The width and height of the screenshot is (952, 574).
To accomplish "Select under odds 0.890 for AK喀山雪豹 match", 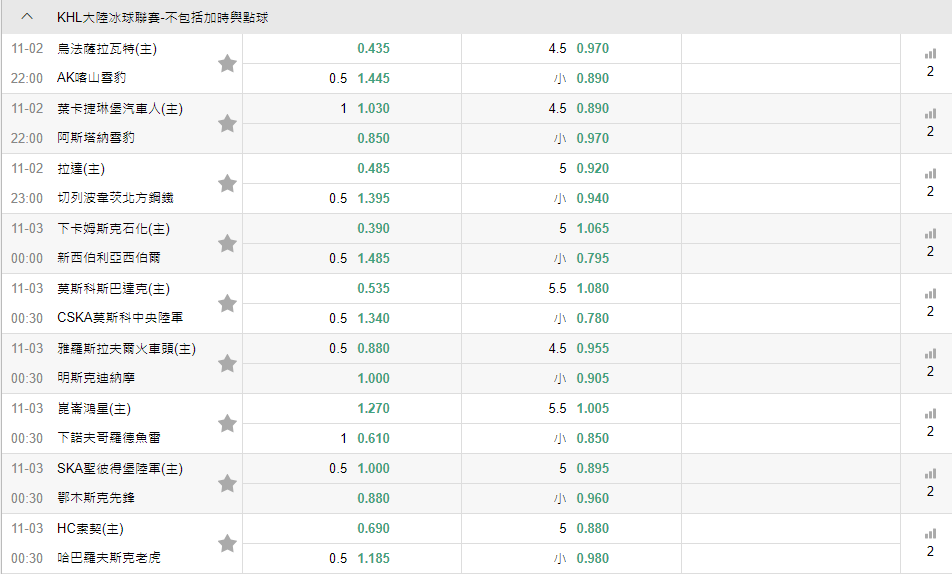I will point(593,78).
